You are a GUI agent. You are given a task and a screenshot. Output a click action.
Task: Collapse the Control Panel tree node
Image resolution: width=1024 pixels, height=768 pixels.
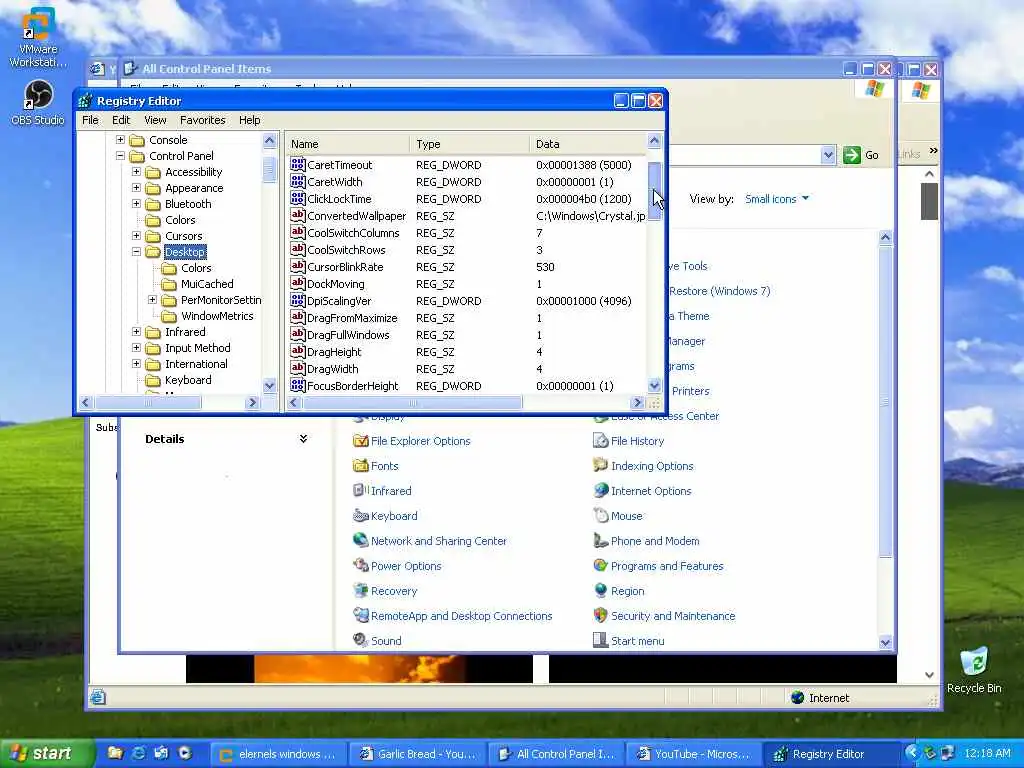[x=120, y=156]
